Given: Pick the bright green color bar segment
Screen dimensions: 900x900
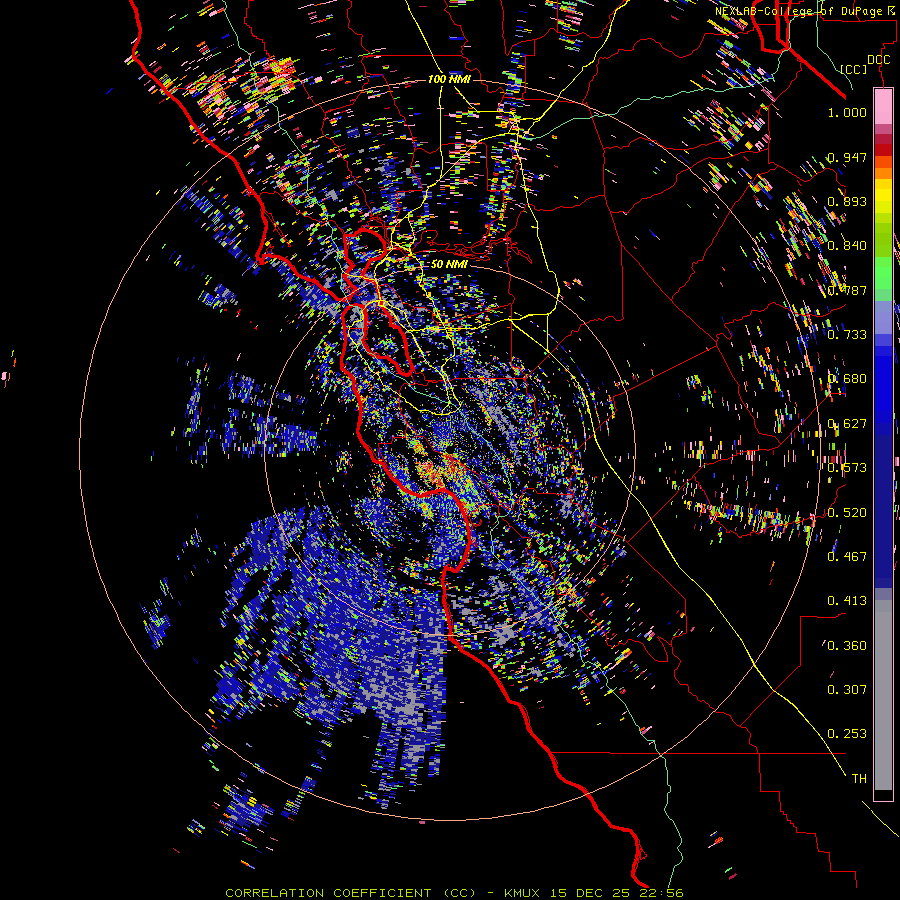Looking at the screenshot, I should tap(883, 273).
